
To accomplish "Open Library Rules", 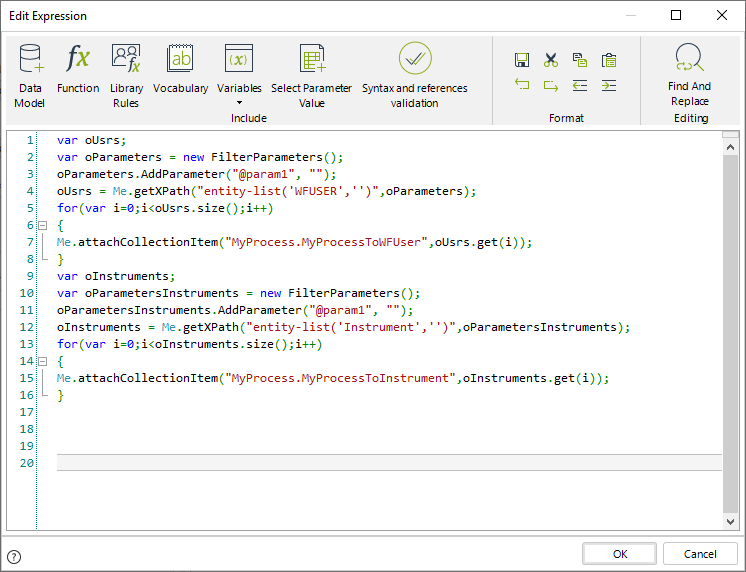I will point(126,76).
